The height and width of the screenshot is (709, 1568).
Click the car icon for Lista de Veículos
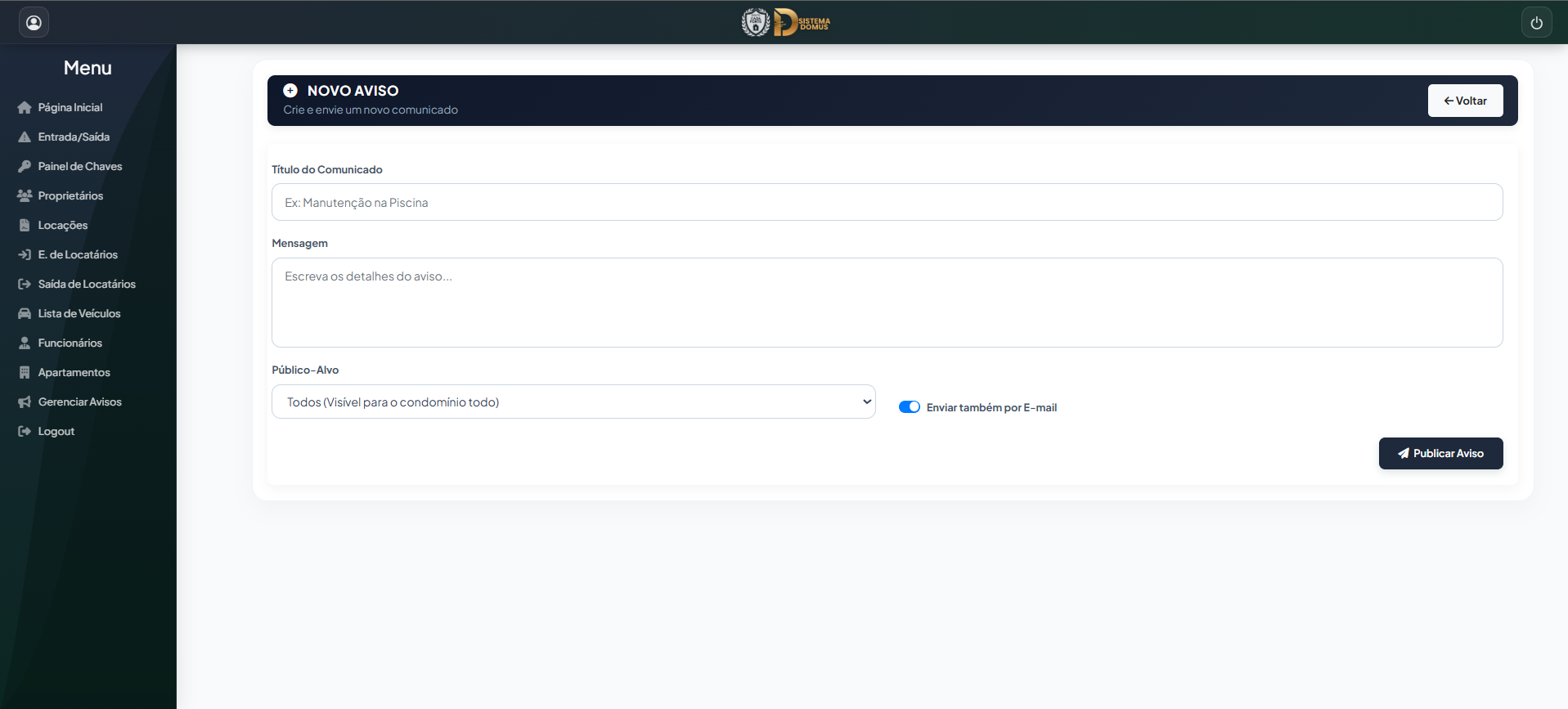tap(25, 314)
